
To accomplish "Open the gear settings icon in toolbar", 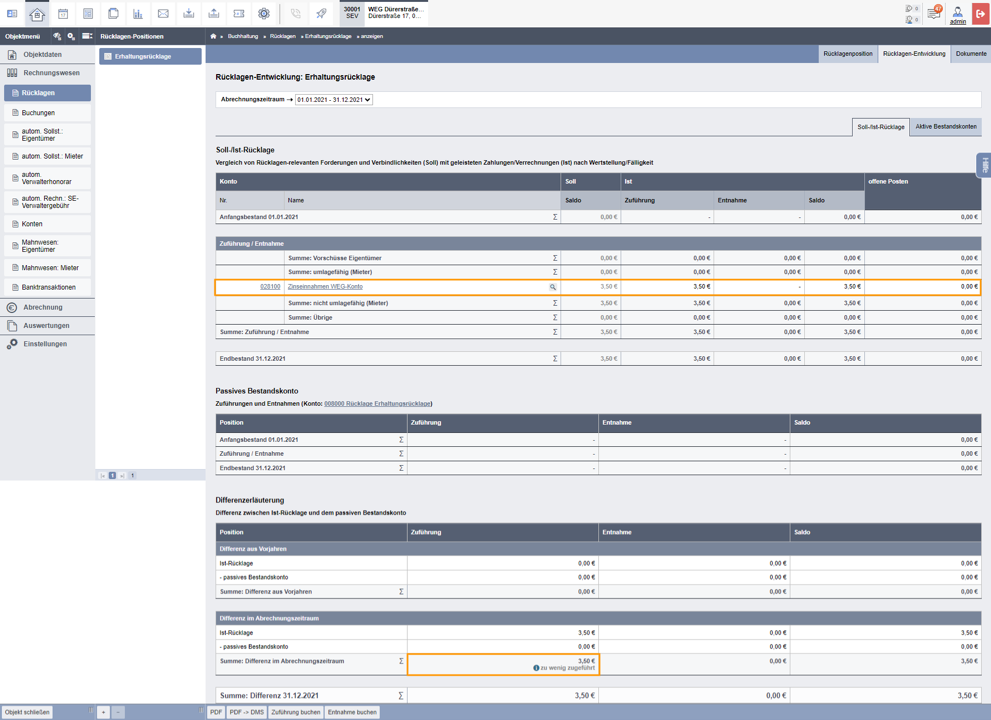I will click(264, 13).
